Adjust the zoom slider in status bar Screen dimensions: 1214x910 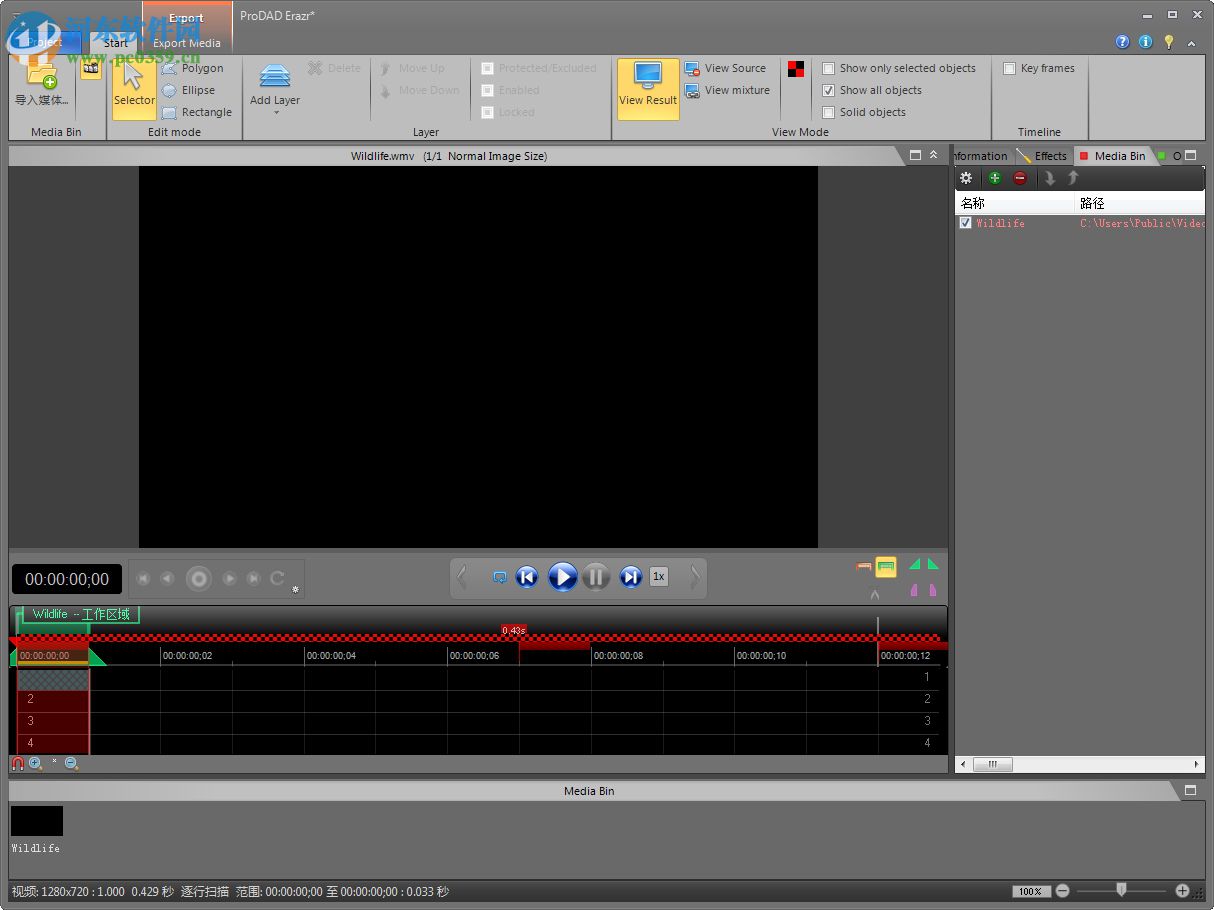tap(1121, 890)
